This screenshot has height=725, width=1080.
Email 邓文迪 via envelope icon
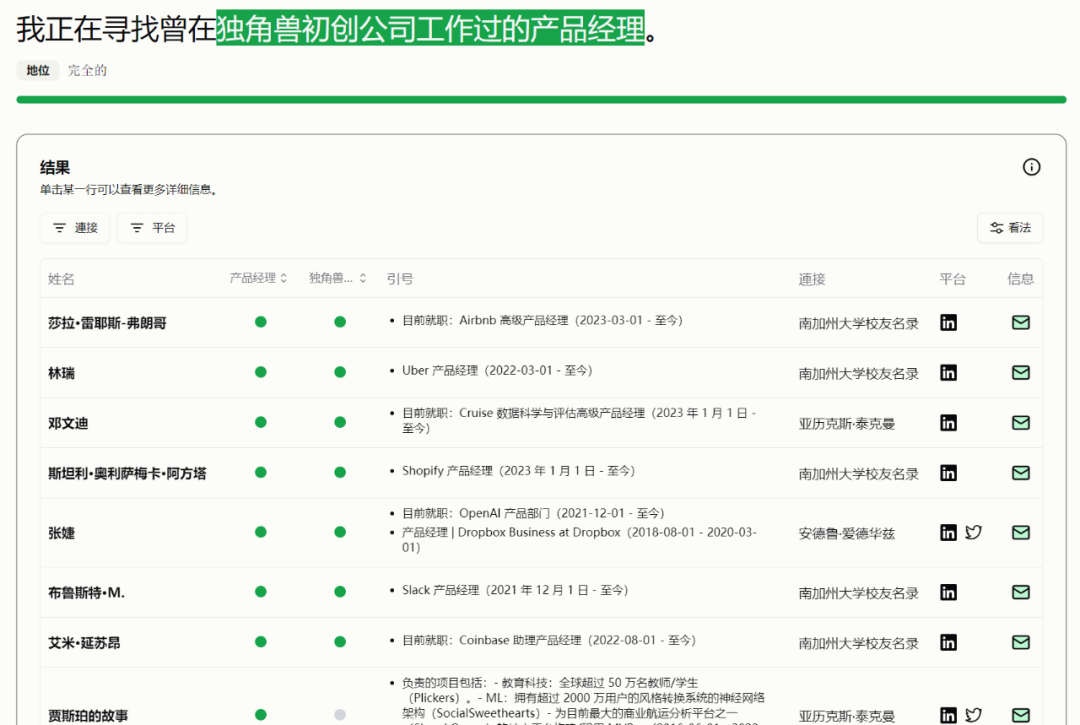[1021, 423]
